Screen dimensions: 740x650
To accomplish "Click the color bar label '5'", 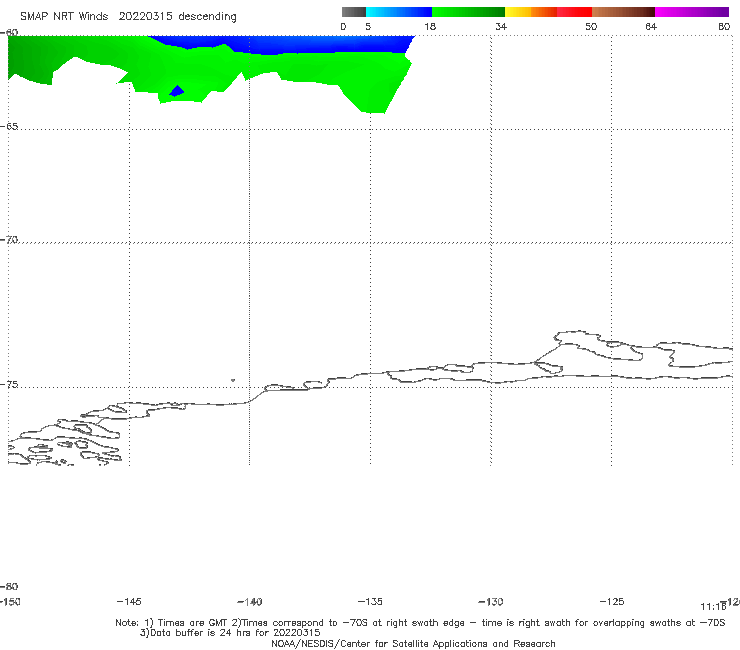I will [x=368, y=26].
